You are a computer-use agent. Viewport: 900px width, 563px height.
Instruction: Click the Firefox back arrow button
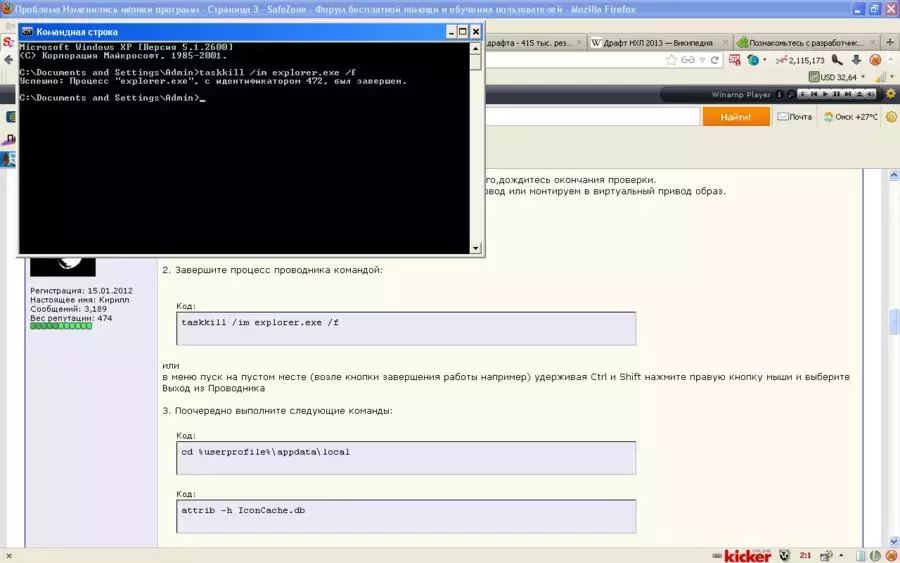8,60
